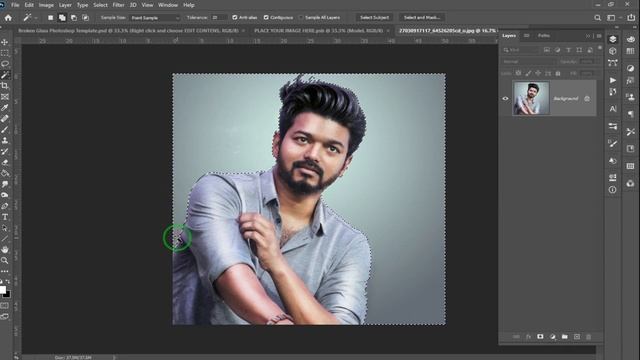
Task: Select the Zoom tool
Action: pos(5,260)
